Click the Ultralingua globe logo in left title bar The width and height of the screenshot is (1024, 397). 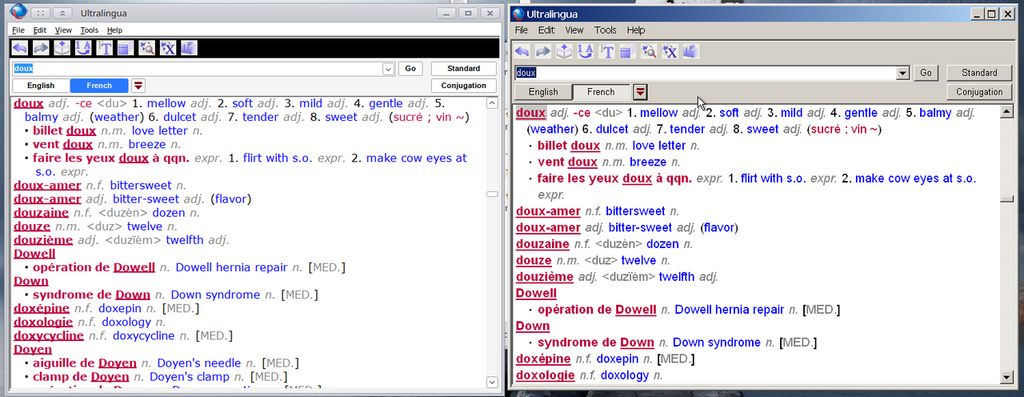[19, 12]
